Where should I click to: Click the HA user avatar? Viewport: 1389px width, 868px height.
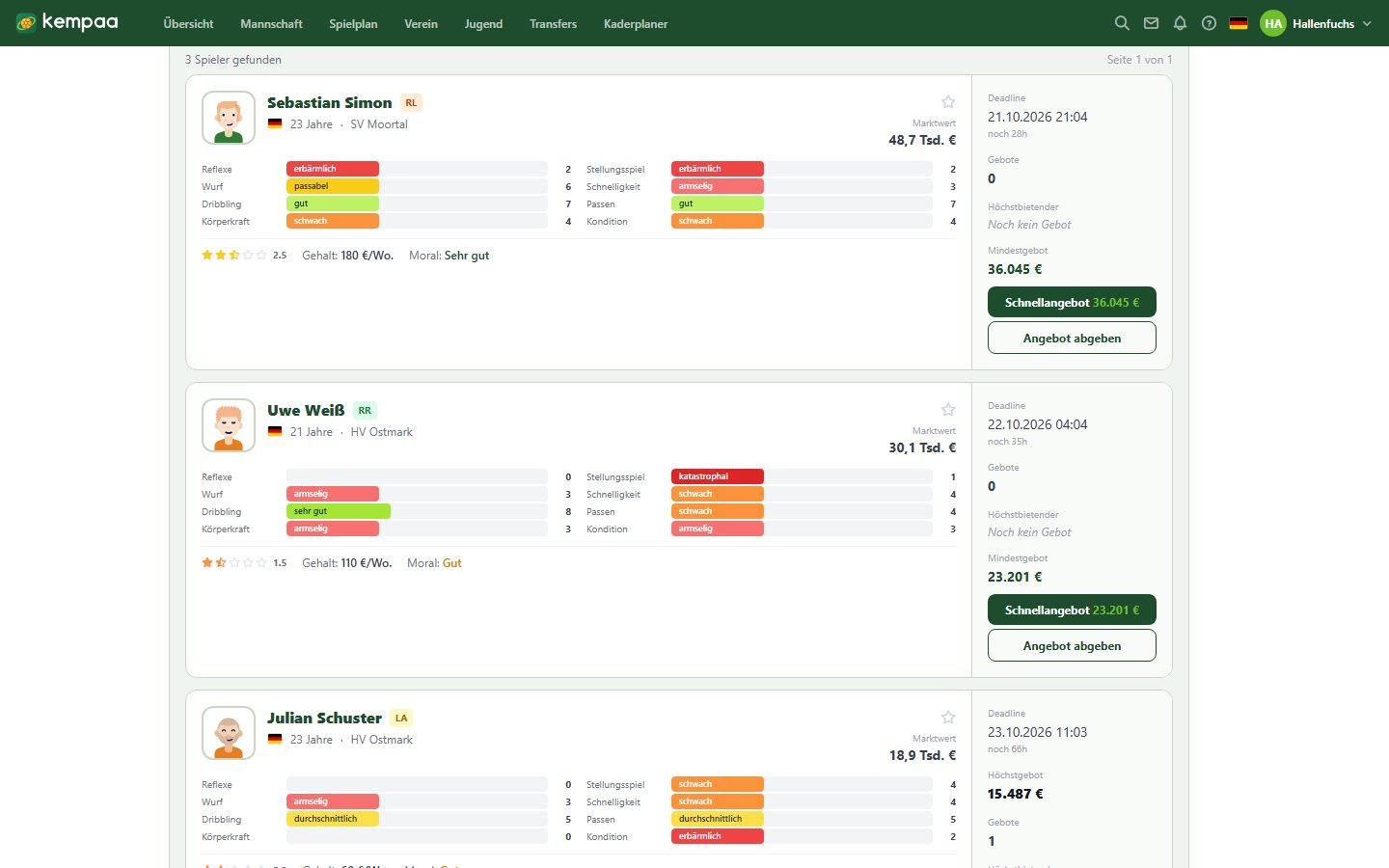tap(1273, 23)
